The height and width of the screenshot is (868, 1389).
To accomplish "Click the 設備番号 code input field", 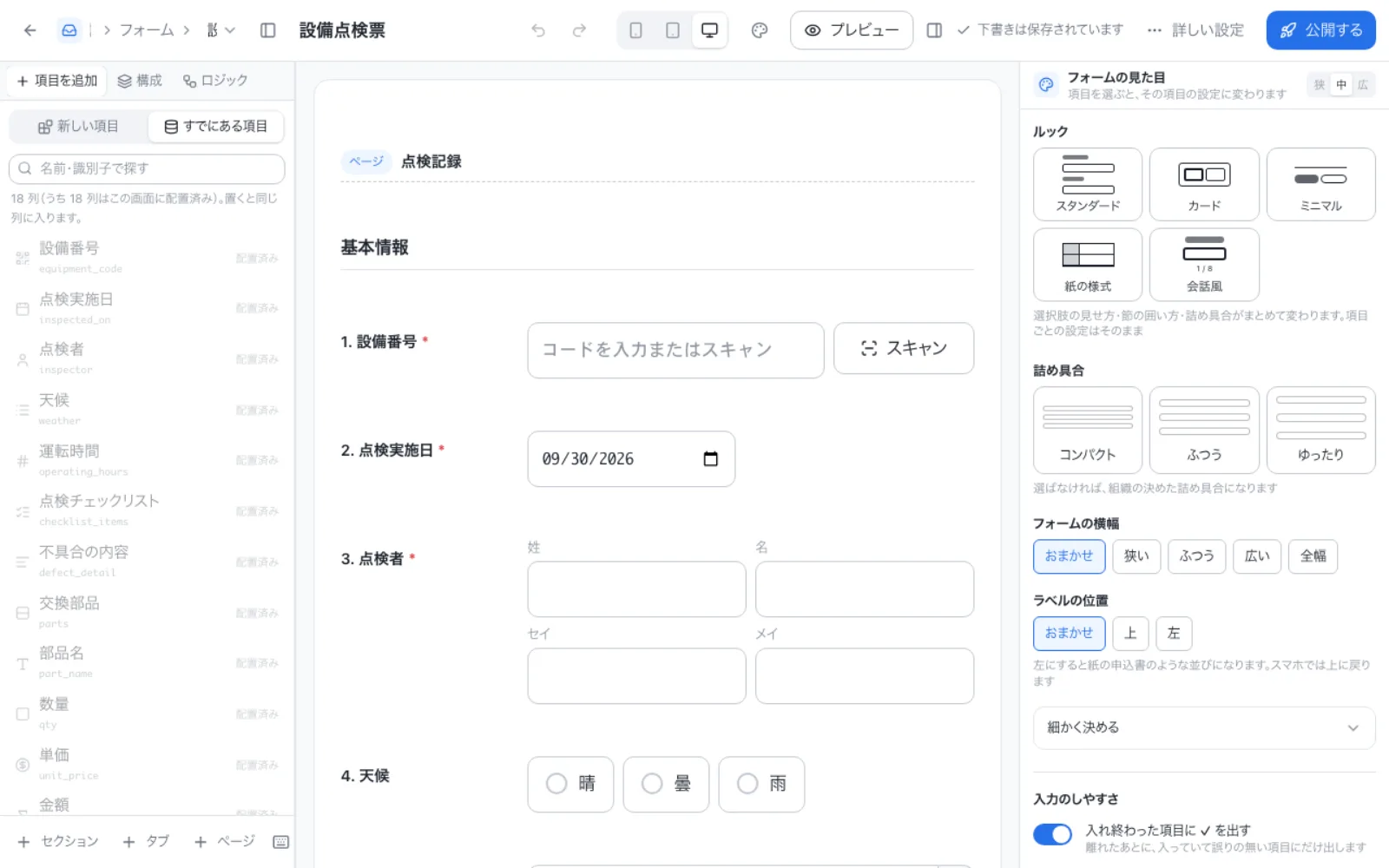I will click(x=675, y=350).
